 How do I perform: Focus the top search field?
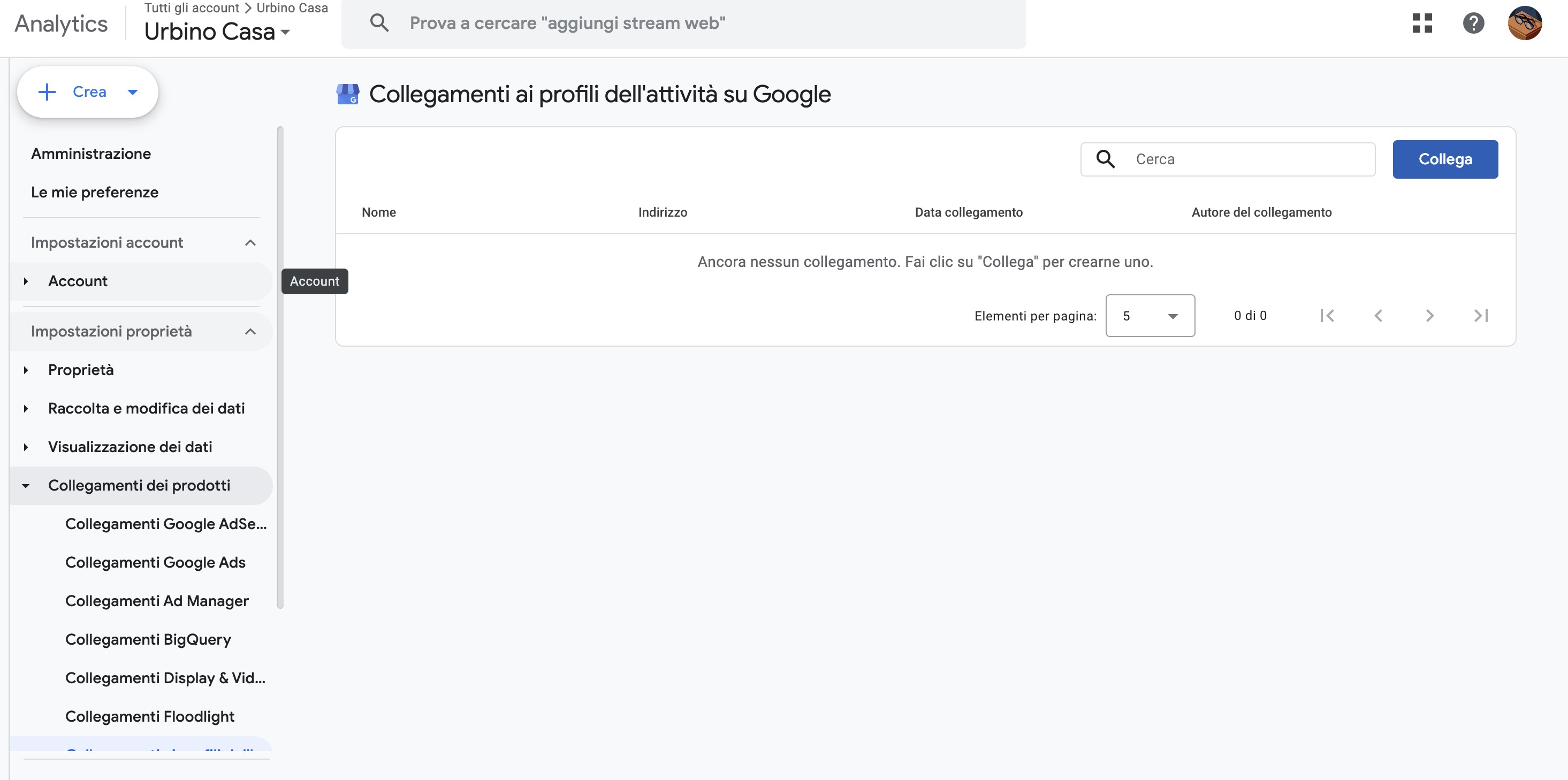683,24
